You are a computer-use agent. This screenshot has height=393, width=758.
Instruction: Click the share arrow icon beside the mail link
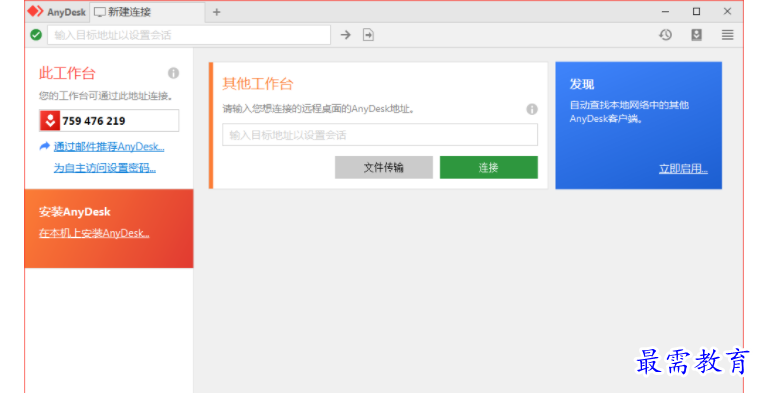44,146
